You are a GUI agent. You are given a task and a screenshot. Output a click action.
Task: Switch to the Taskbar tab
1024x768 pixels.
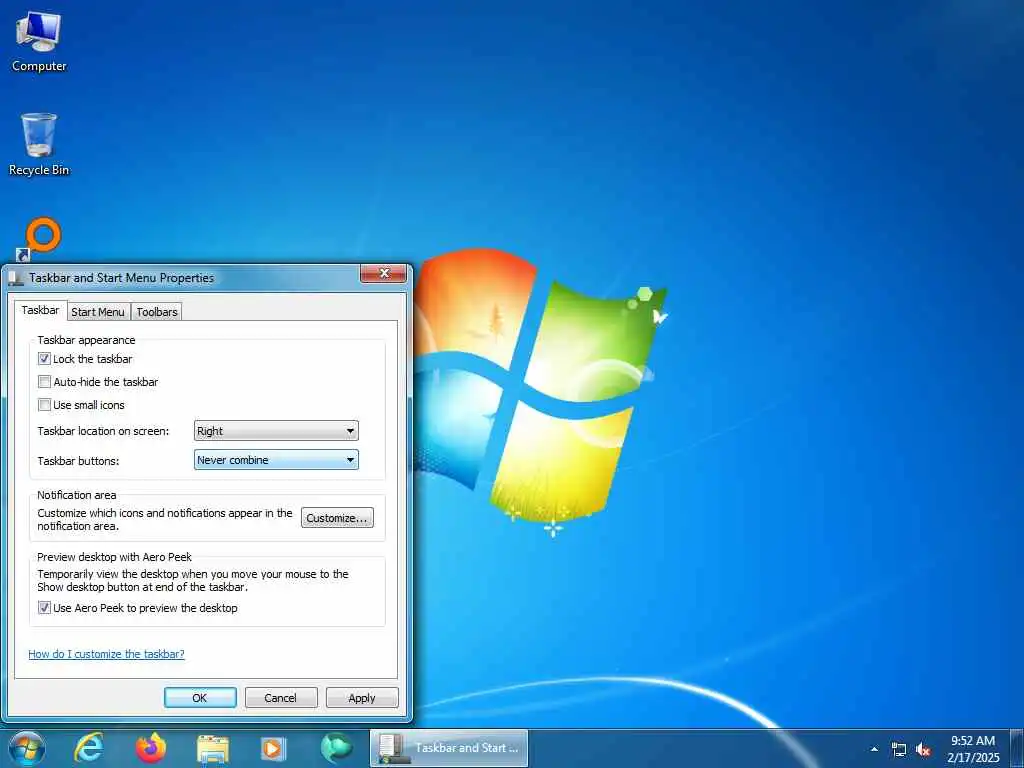40,310
